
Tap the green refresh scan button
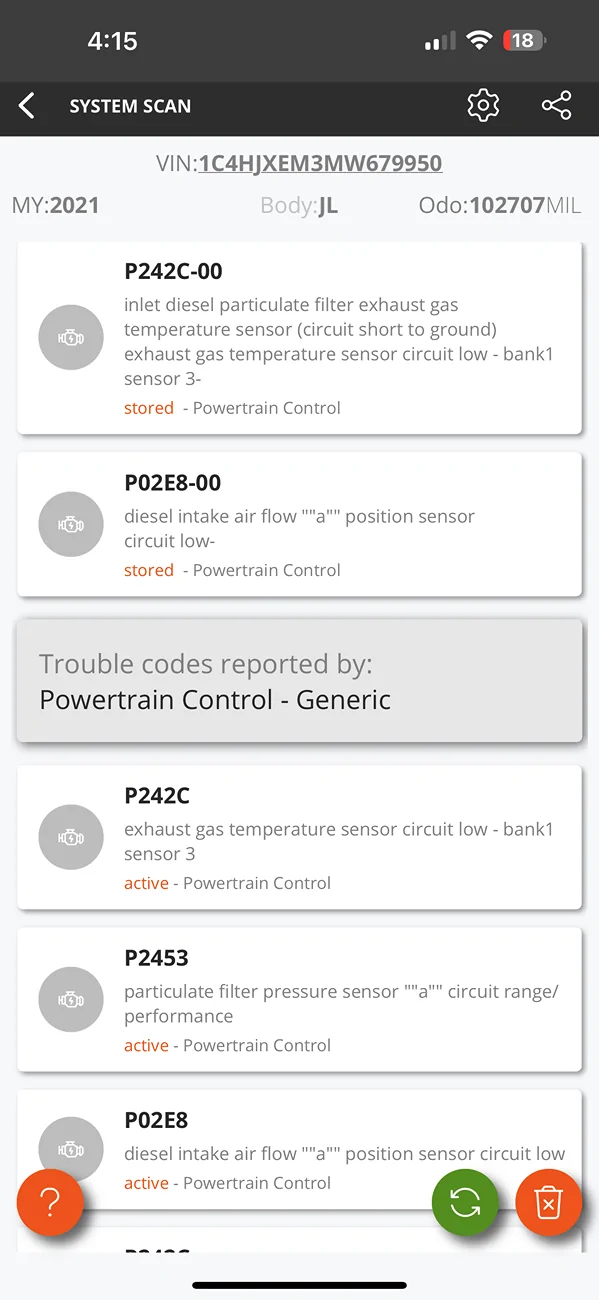click(465, 1203)
